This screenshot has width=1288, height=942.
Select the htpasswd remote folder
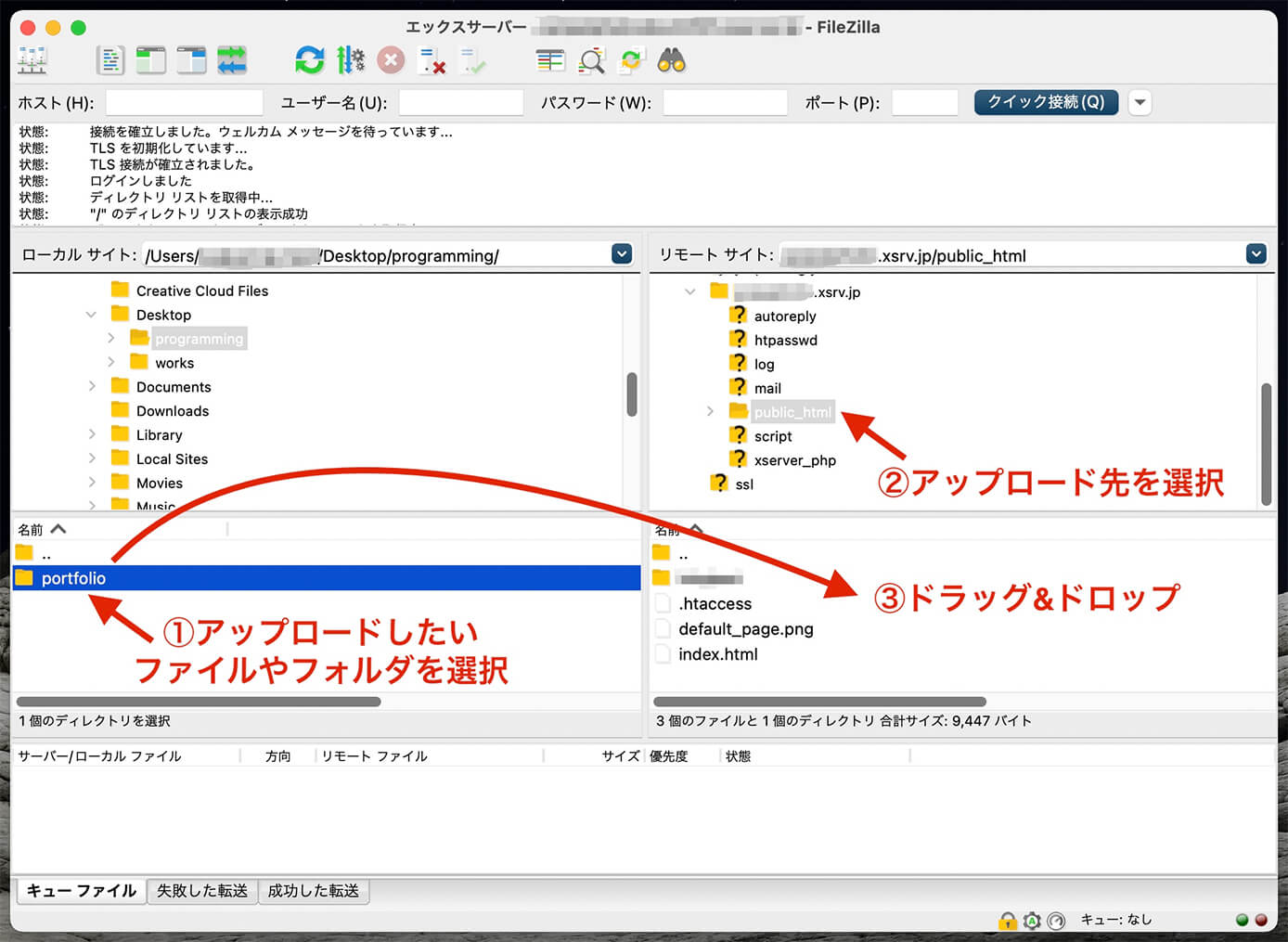786,340
